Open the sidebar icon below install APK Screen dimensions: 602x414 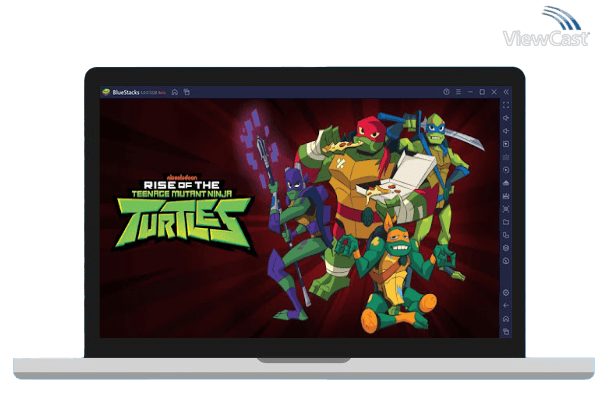coord(506,196)
